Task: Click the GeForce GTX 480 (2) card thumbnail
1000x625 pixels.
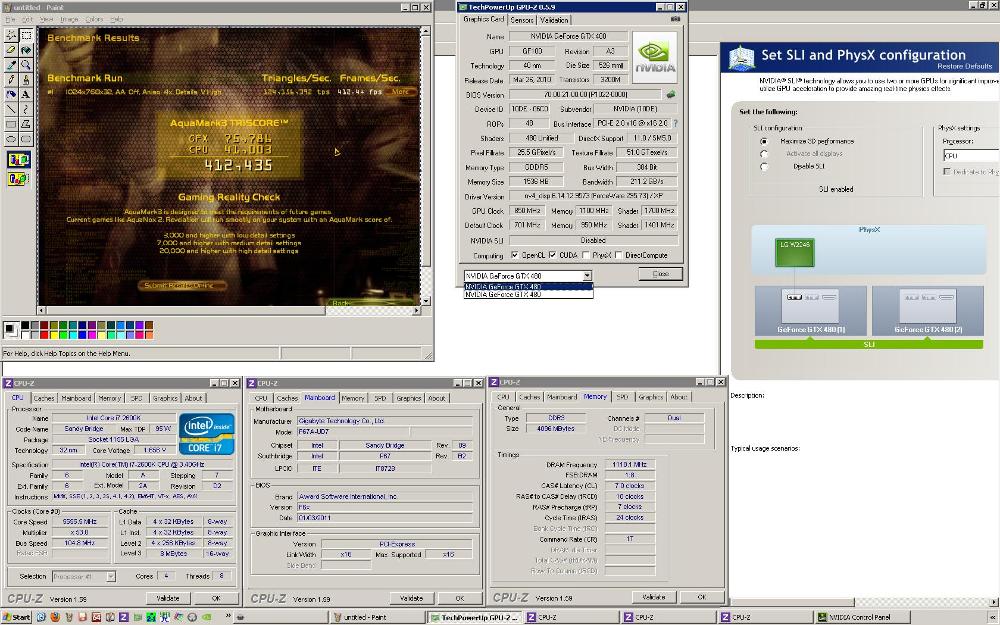Action: click(x=927, y=311)
